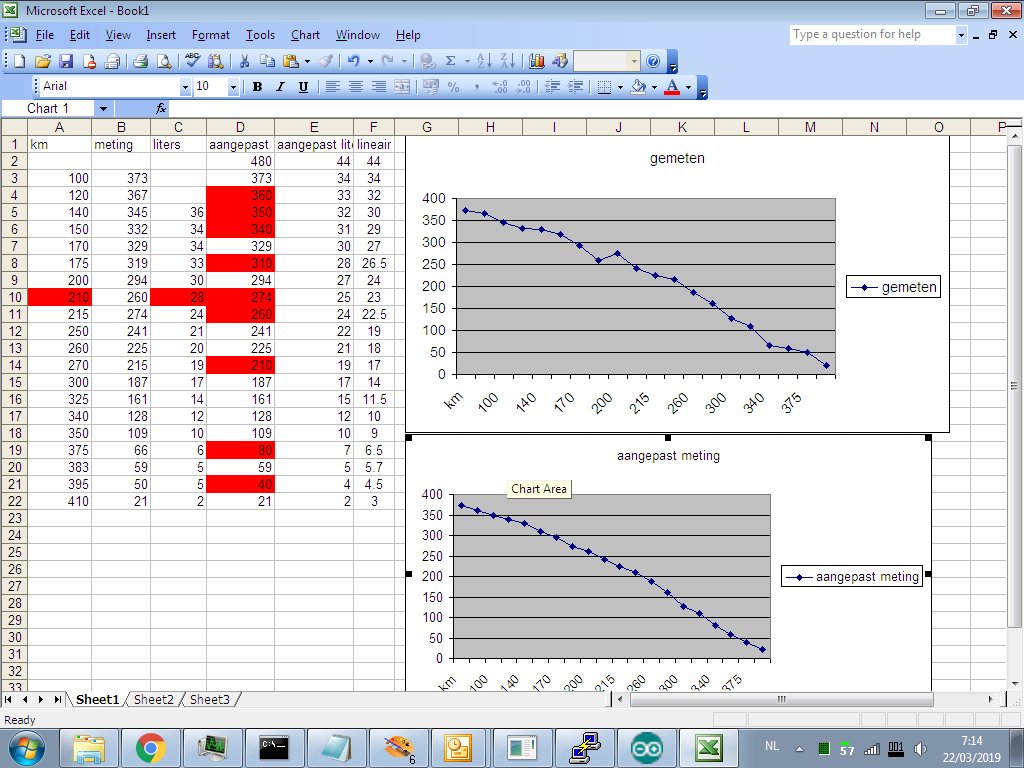Select column D header
This screenshot has width=1024, height=768.
(x=240, y=127)
